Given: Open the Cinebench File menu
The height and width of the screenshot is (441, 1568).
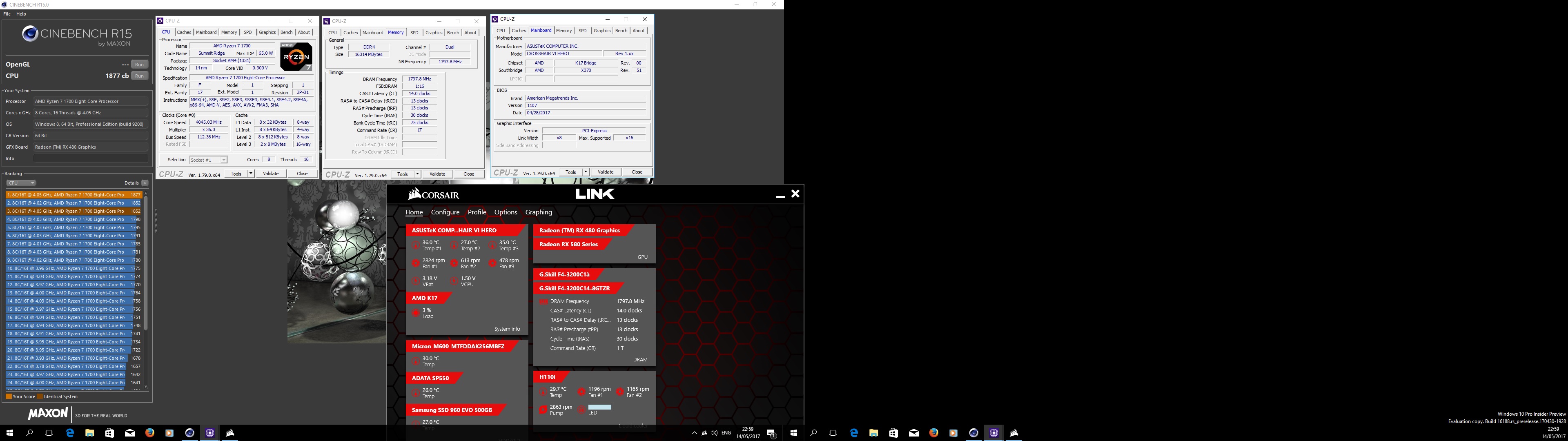Looking at the screenshot, I should 7,13.
